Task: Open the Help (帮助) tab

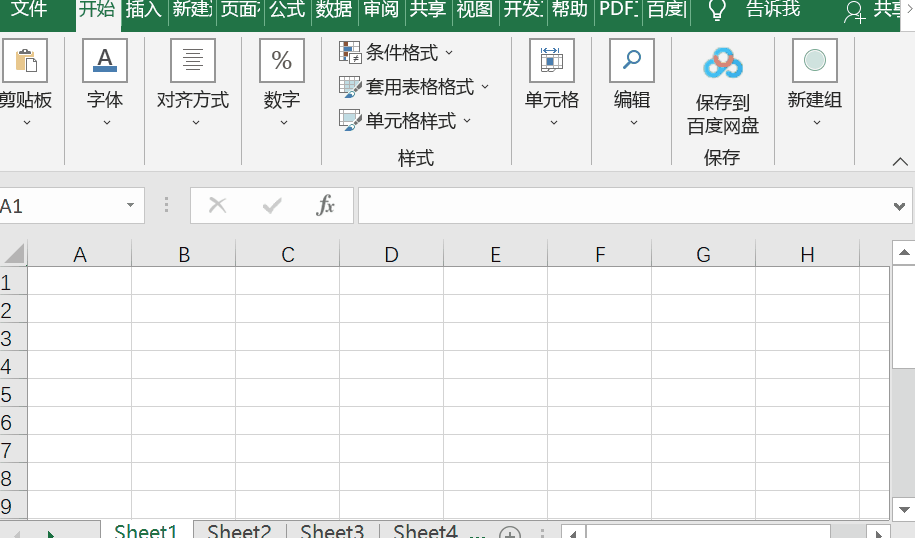Action: coord(570,9)
